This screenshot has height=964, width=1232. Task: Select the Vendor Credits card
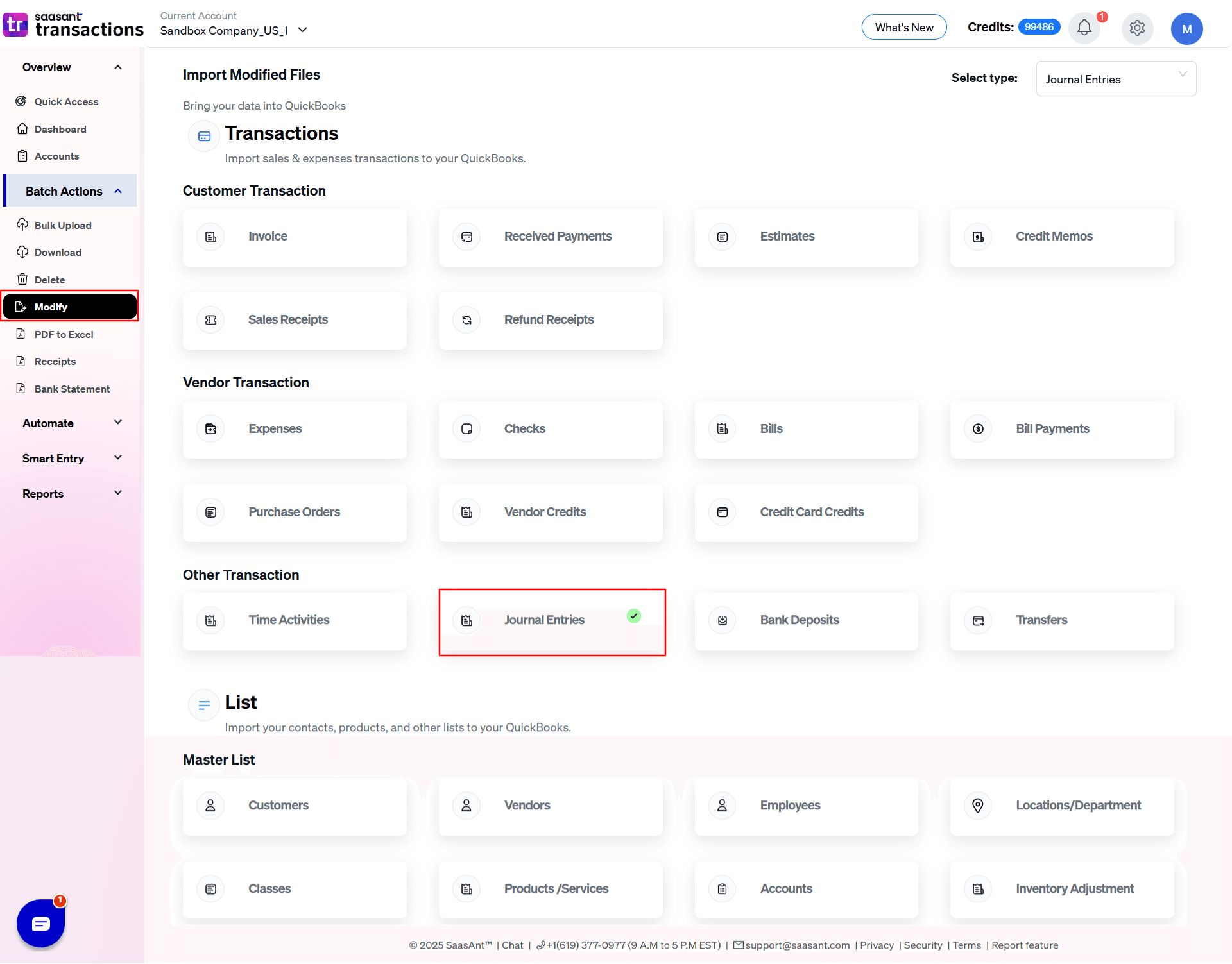point(551,513)
